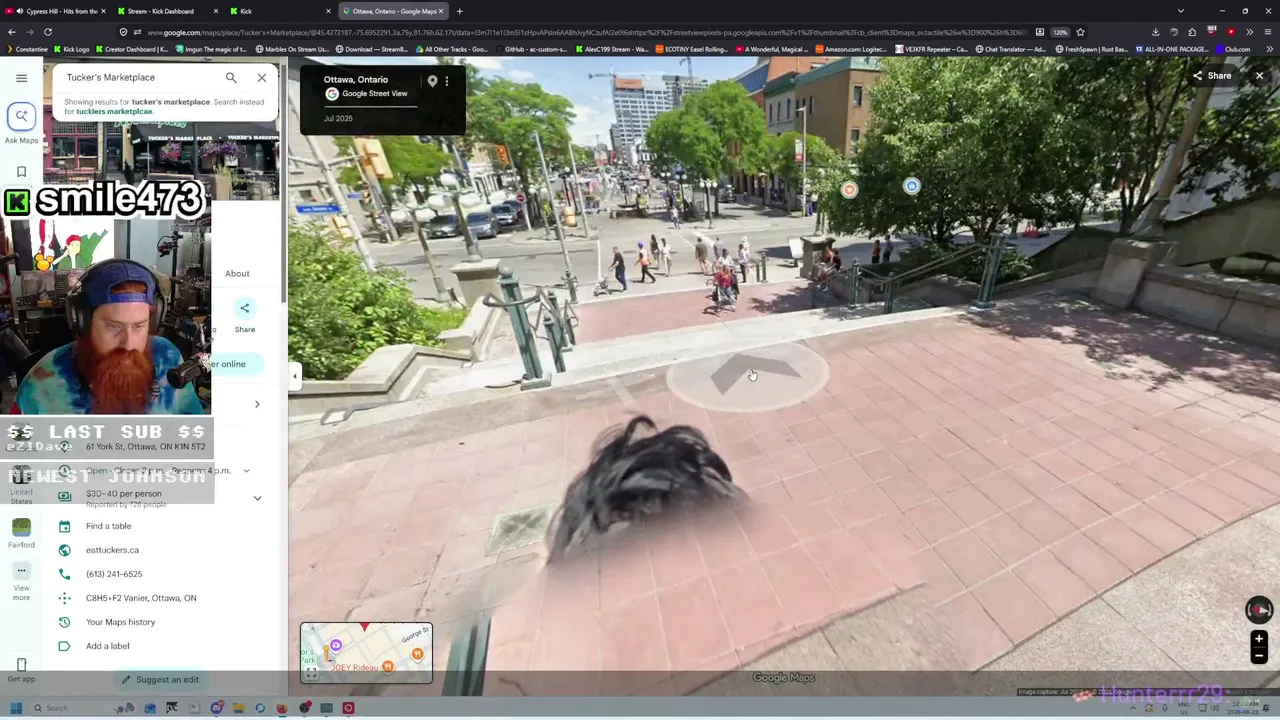Screen dimensions: 1280x720
Task: Click the plus code icon
Action: coord(64,598)
